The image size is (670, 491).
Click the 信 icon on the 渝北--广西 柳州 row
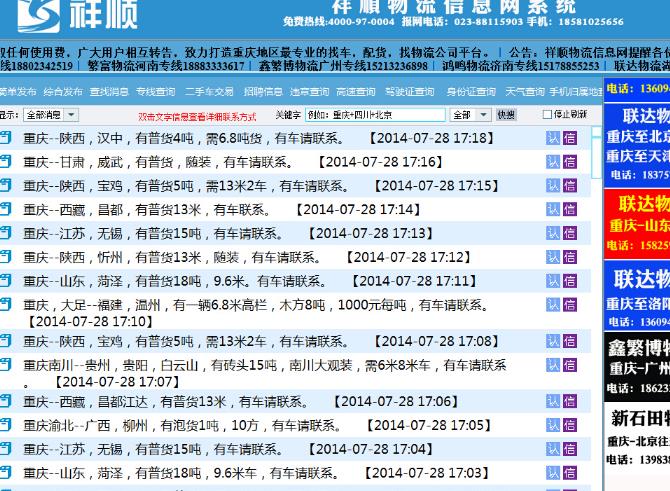click(x=570, y=425)
